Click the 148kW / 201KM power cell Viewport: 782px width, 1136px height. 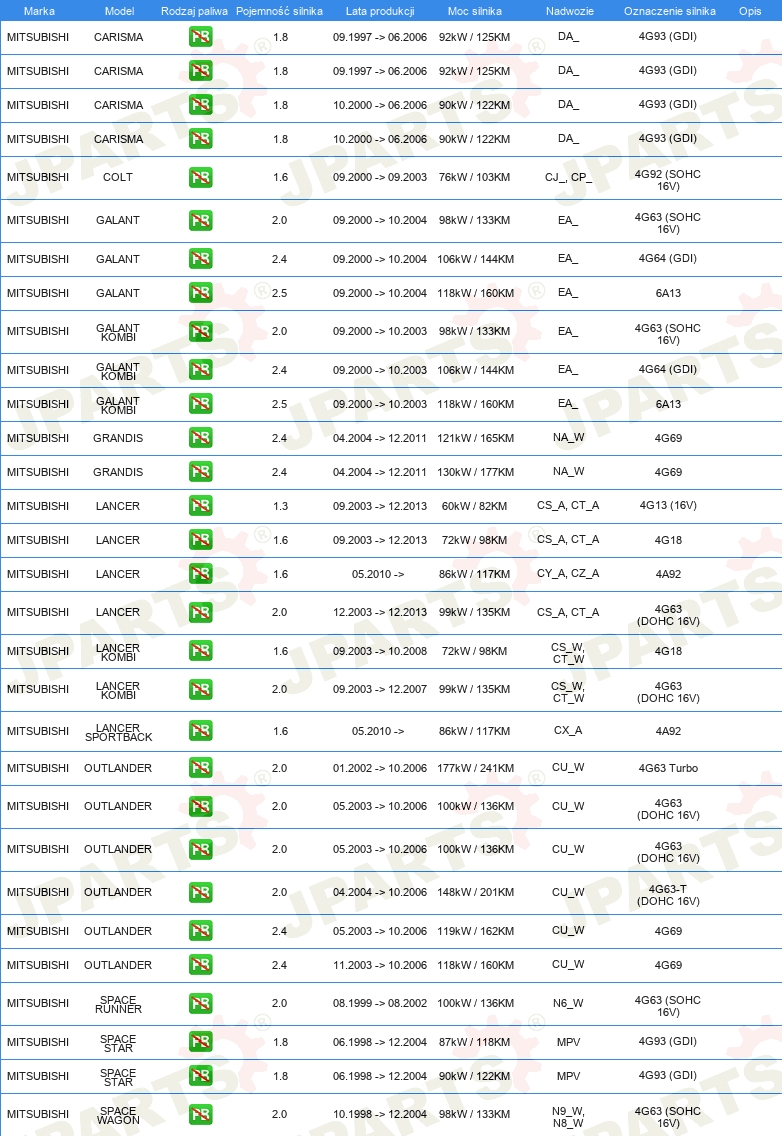pyautogui.click(x=475, y=893)
